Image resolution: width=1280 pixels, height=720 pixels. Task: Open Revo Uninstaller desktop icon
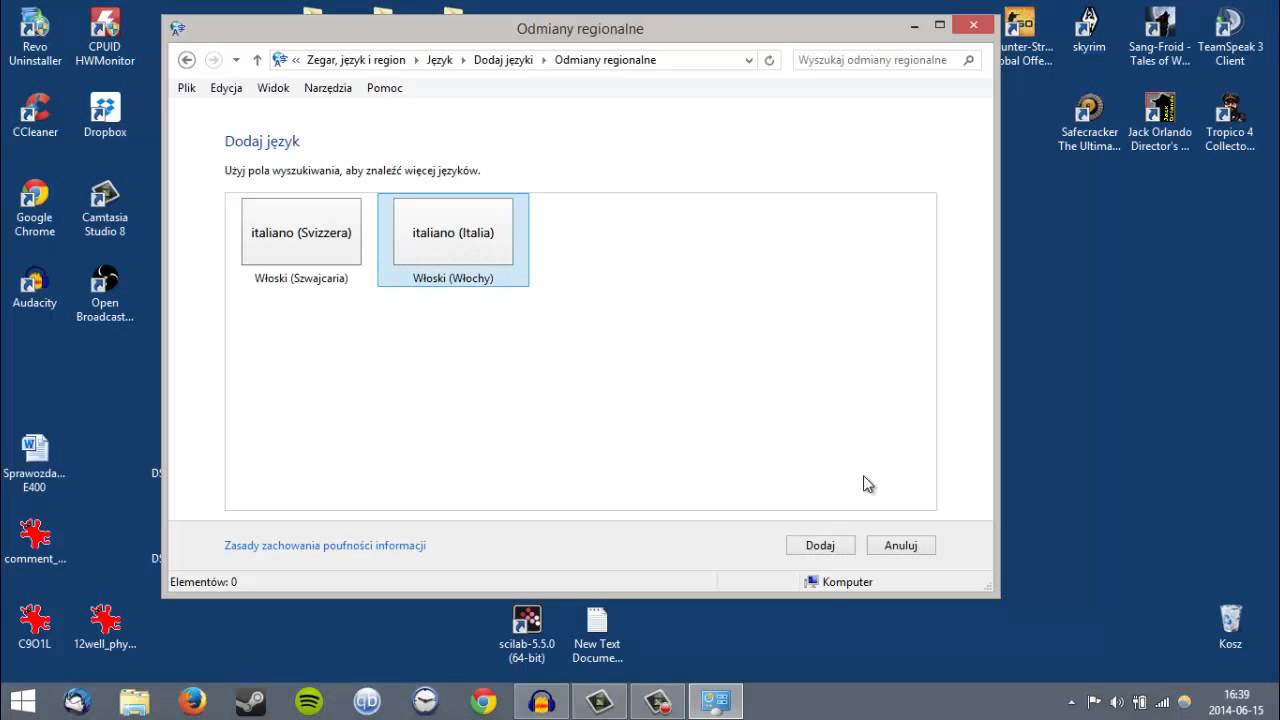click(x=35, y=38)
